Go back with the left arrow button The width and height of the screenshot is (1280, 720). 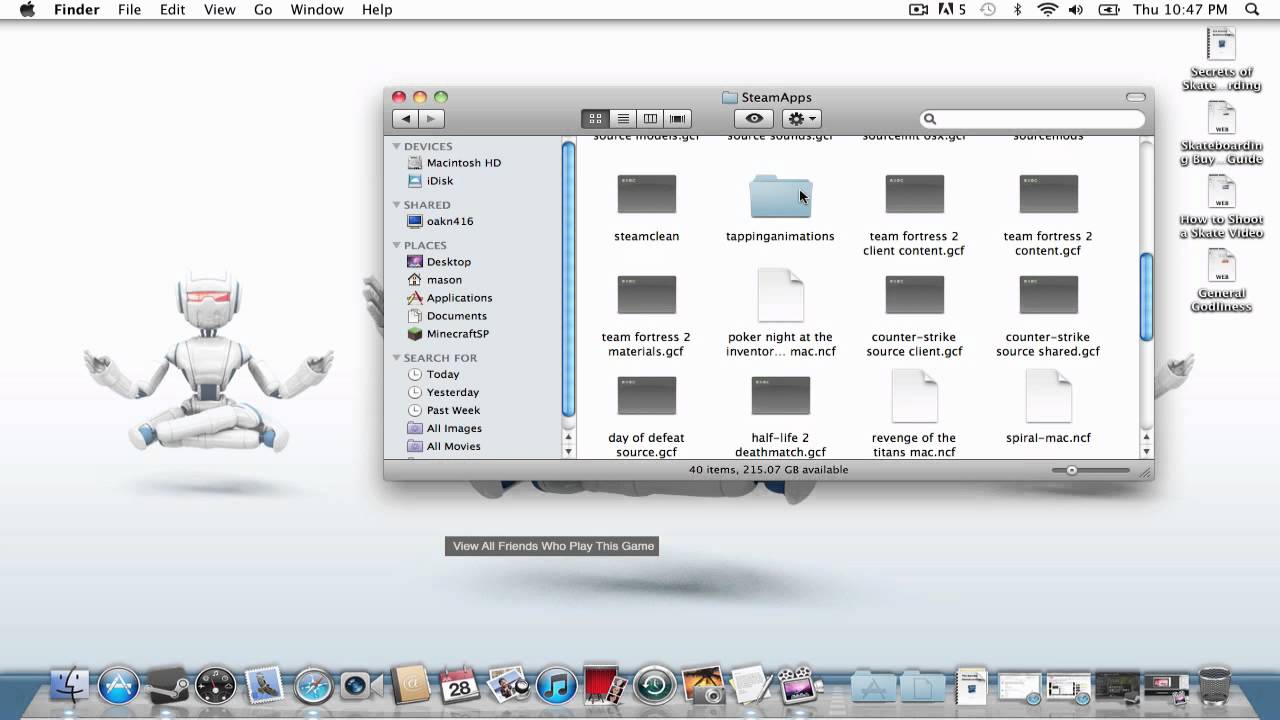point(406,119)
